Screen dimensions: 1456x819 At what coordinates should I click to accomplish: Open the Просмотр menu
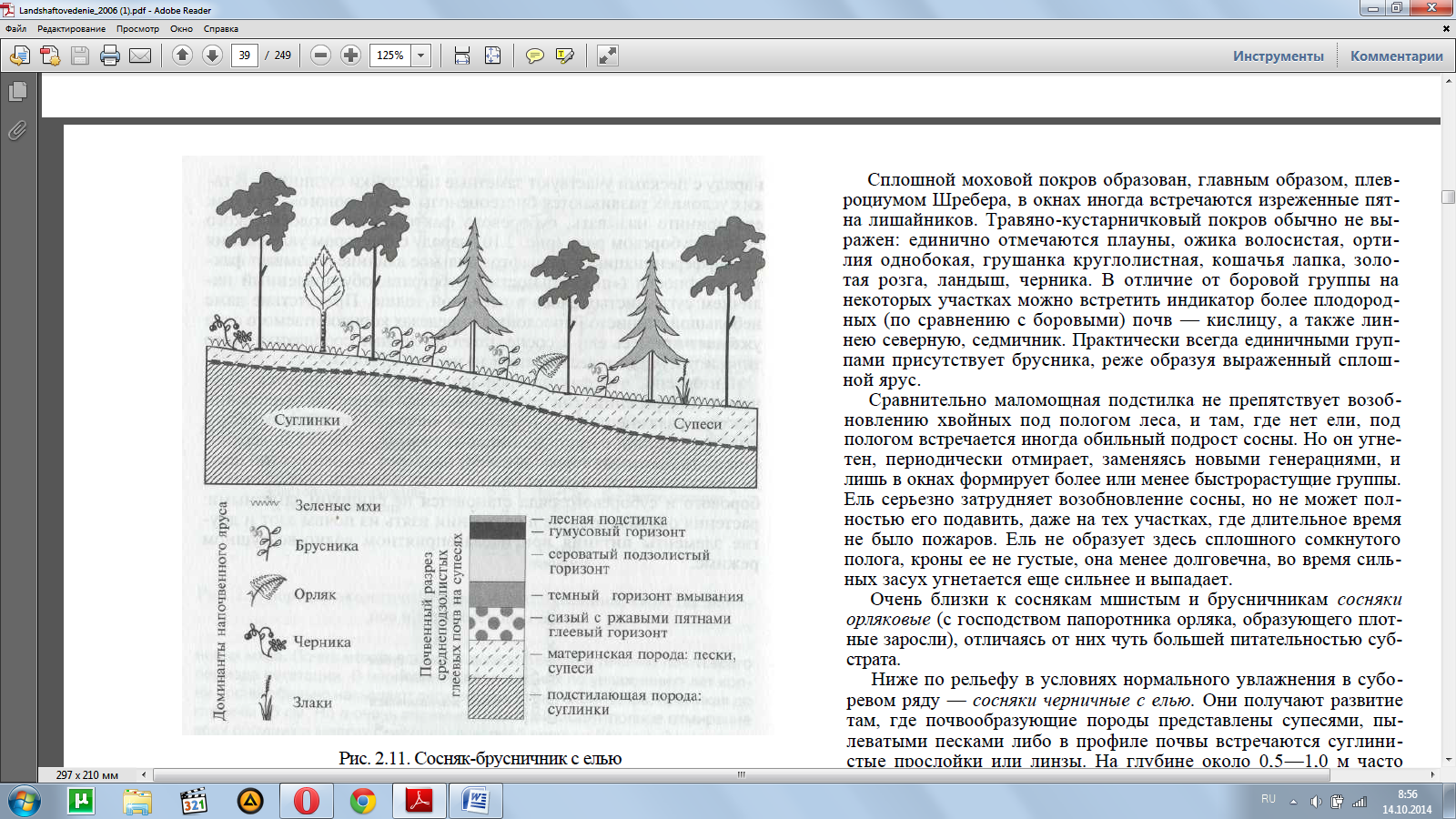point(137,29)
